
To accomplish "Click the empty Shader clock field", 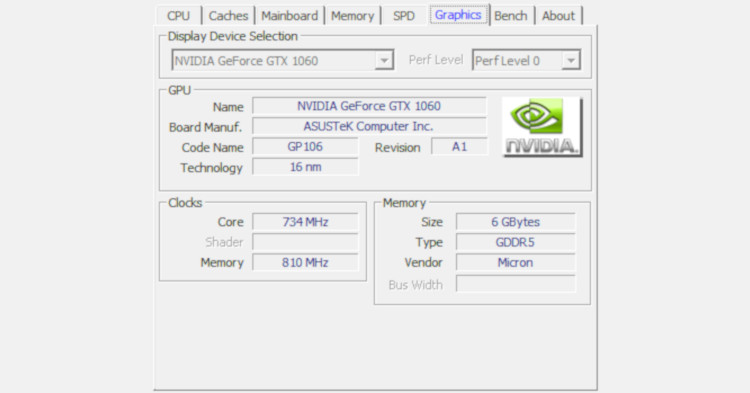I will coord(305,242).
